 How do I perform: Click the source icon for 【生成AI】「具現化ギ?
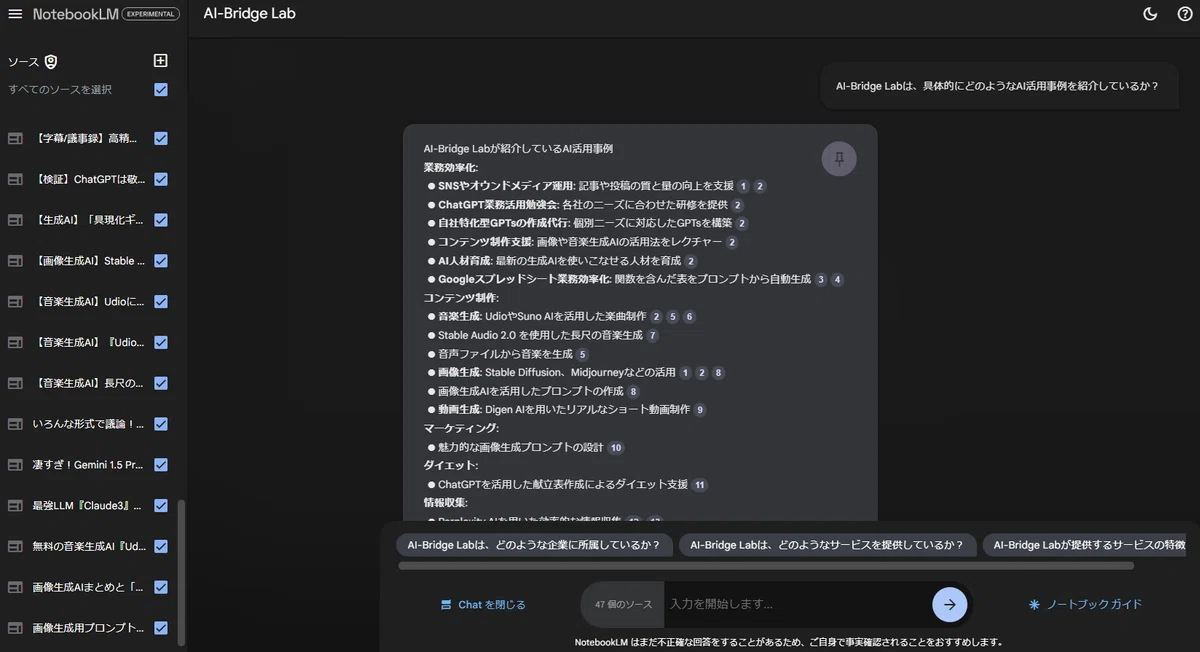coord(15,220)
